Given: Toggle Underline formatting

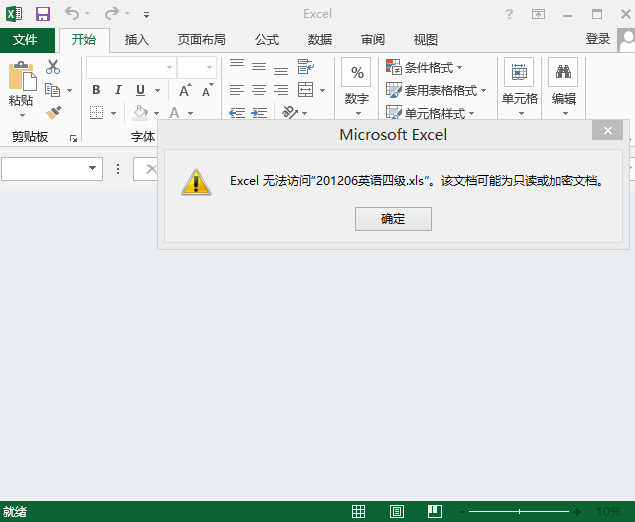Looking at the screenshot, I should click(x=140, y=90).
